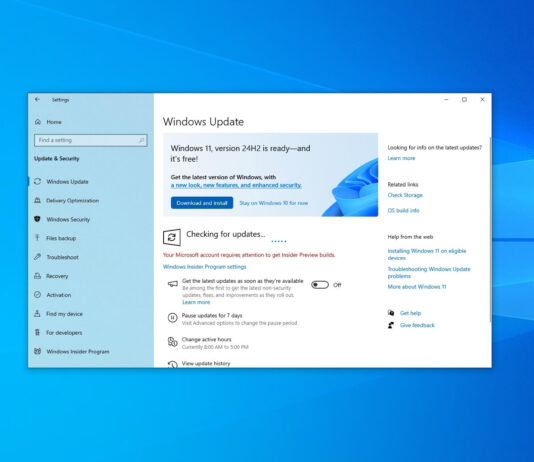Open the Home icon in sidebar
The height and width of the screenshot is (462, 534).
38,122
